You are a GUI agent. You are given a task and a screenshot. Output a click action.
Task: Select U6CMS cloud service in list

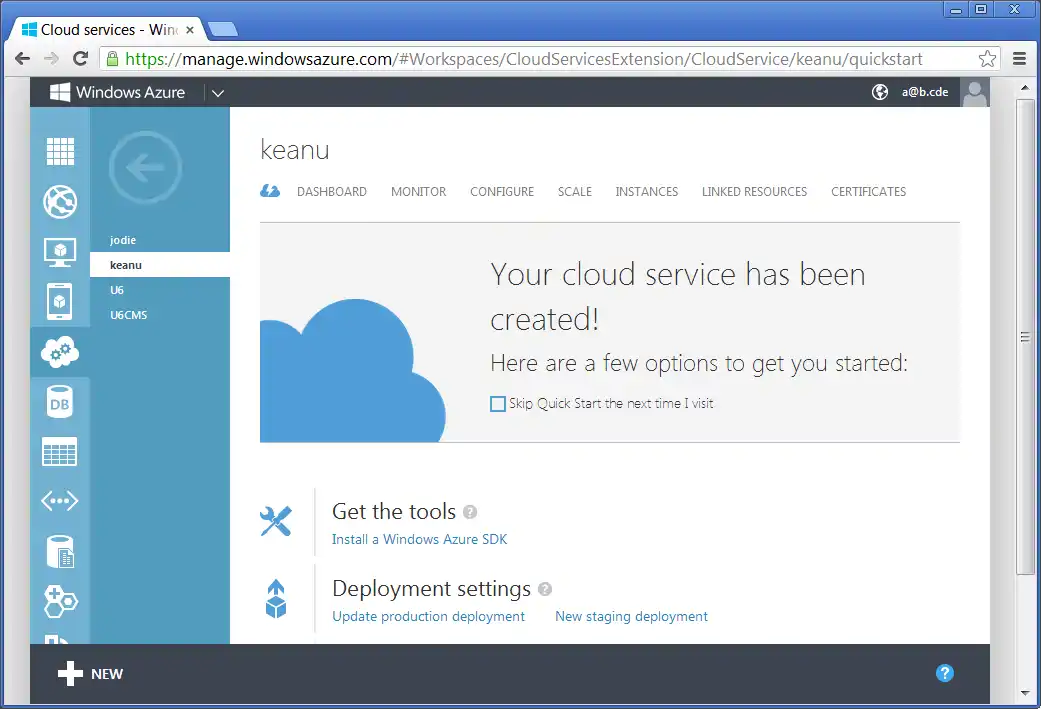point(160,315)
